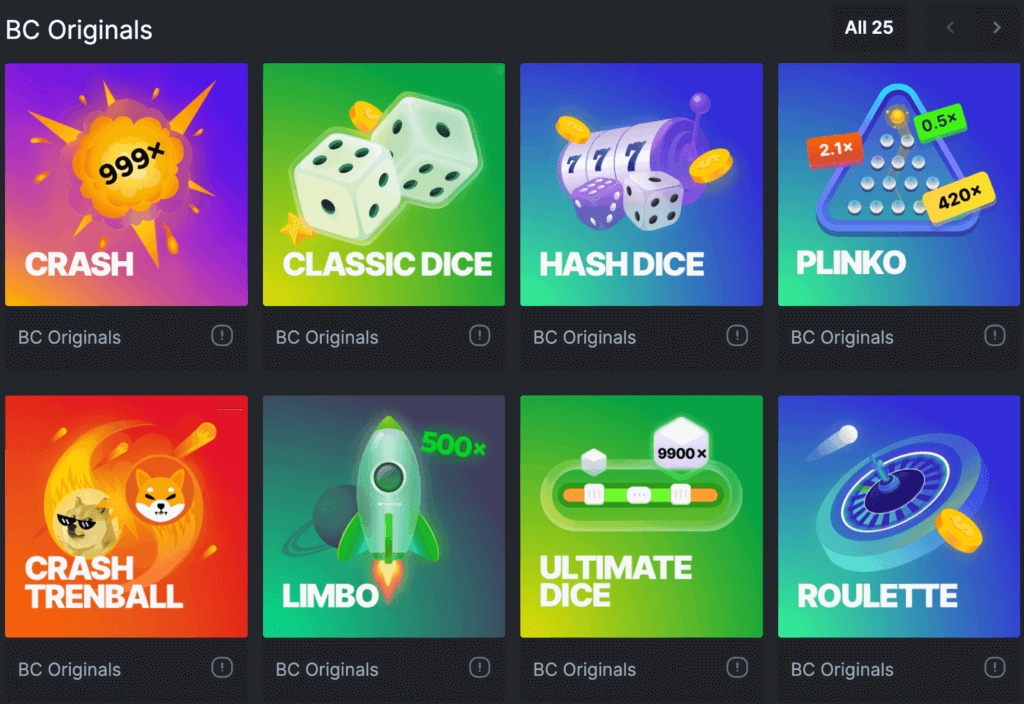Launch the Crash game thumbnail

[x=126, y=184]
